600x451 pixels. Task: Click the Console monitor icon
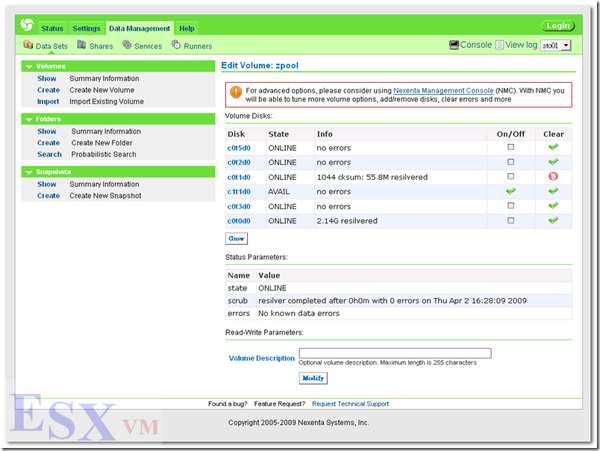454,45
